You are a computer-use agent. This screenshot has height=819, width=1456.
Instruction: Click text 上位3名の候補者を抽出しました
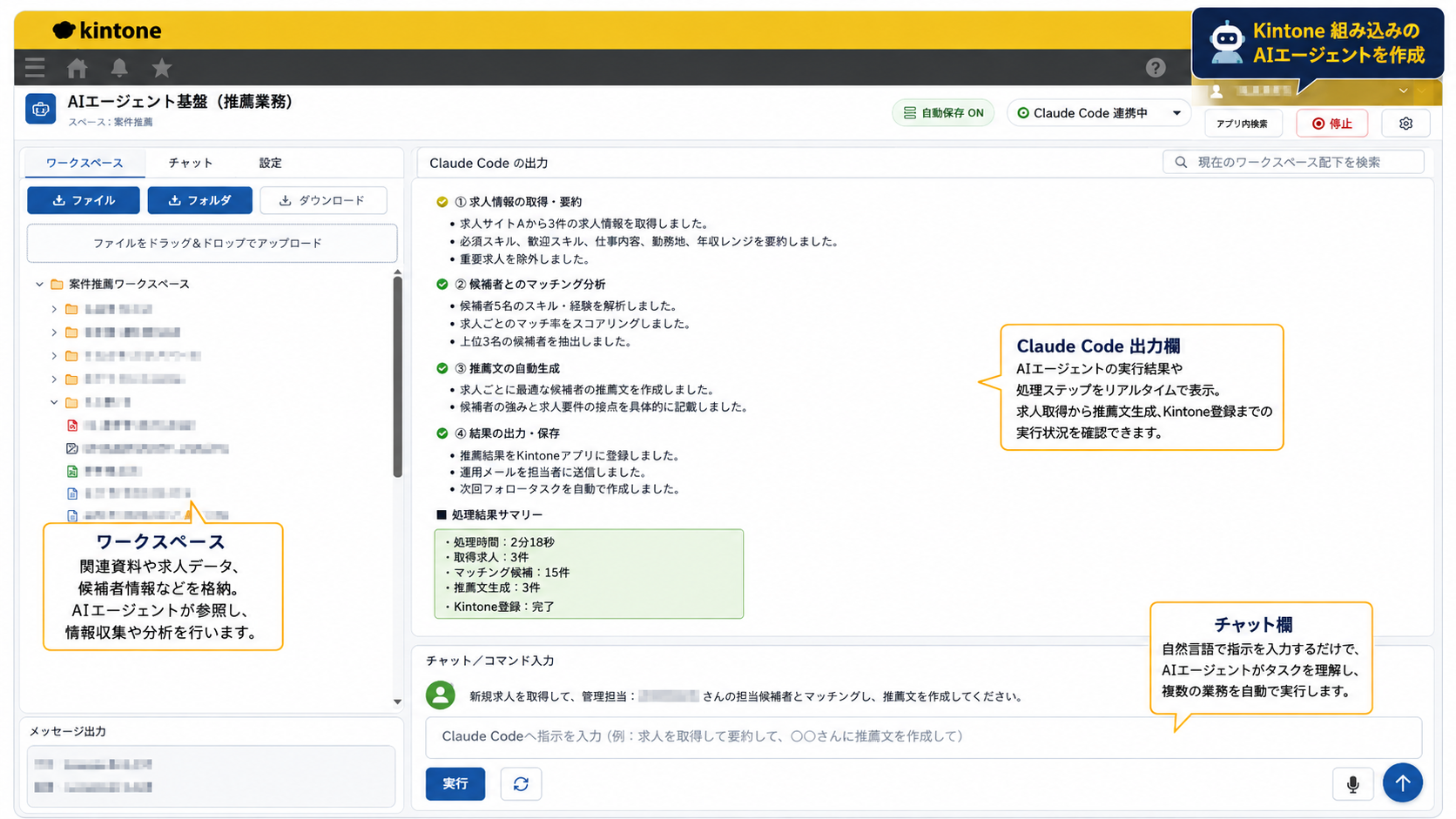[x=546, y=341]
